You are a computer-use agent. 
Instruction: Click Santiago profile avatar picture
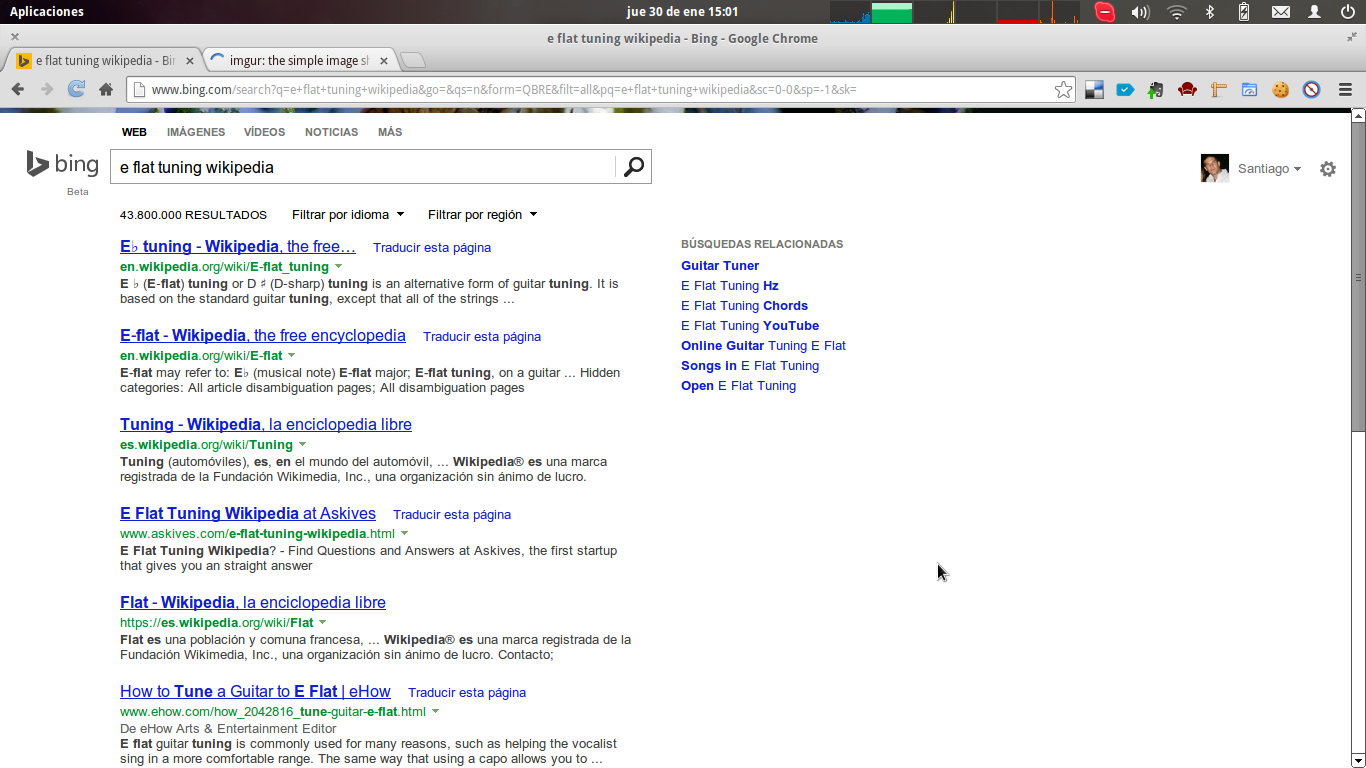pos(1215,168)
